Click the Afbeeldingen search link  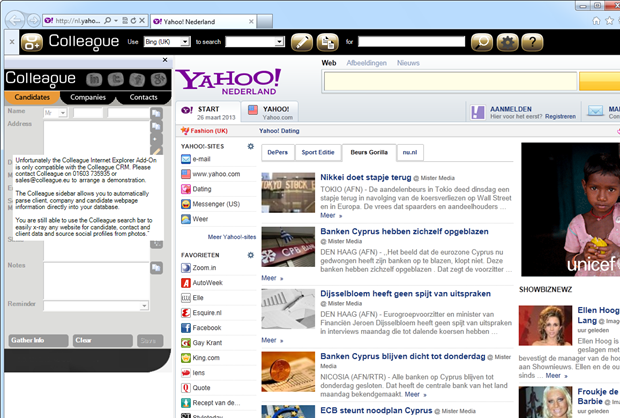pos(367,63)
